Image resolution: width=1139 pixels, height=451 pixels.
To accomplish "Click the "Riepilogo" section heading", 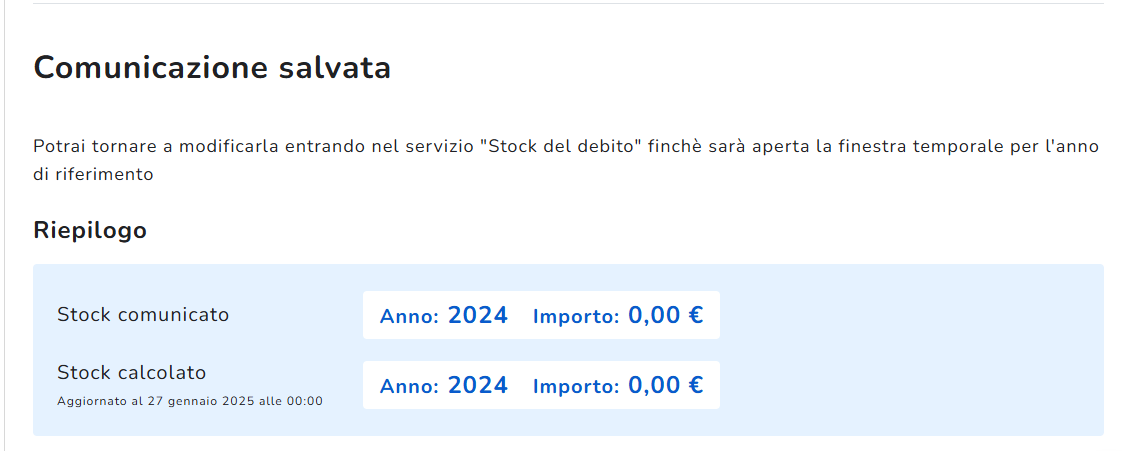I will tap(90, 231).
